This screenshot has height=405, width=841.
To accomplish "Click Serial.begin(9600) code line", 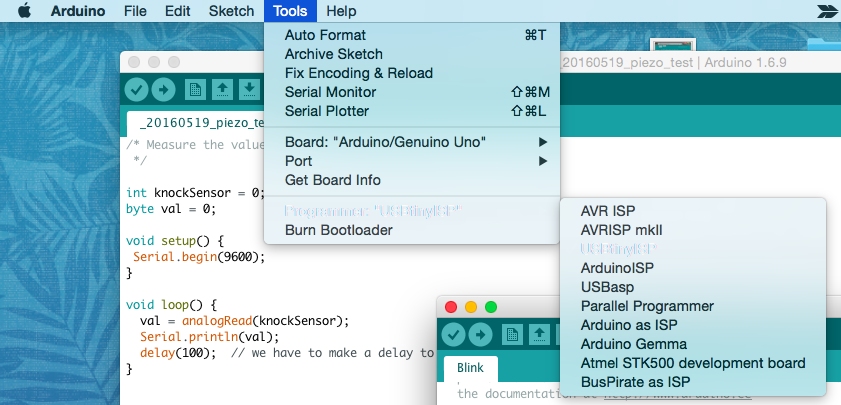I will 199,256.
